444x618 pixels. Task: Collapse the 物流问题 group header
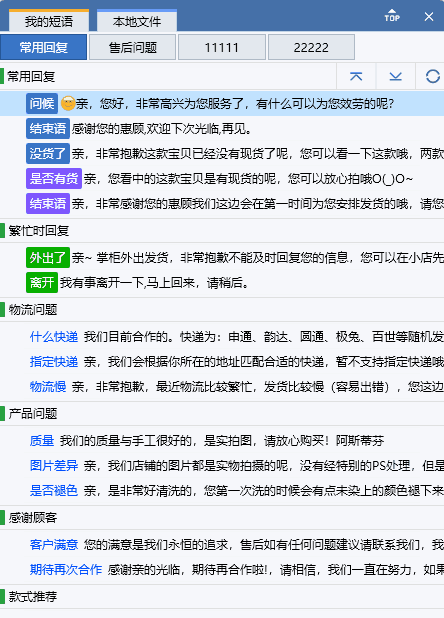click(222, 310)
